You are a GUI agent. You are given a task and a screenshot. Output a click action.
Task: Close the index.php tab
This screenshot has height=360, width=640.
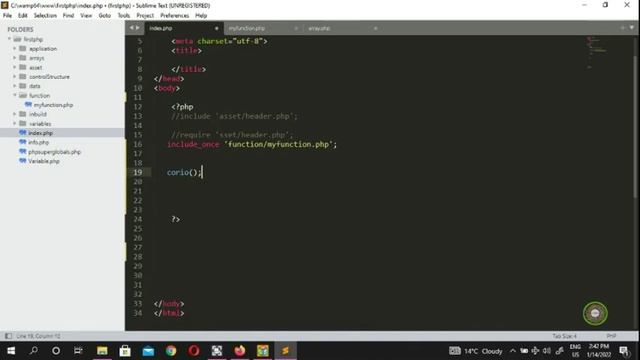tap(216, 28)
